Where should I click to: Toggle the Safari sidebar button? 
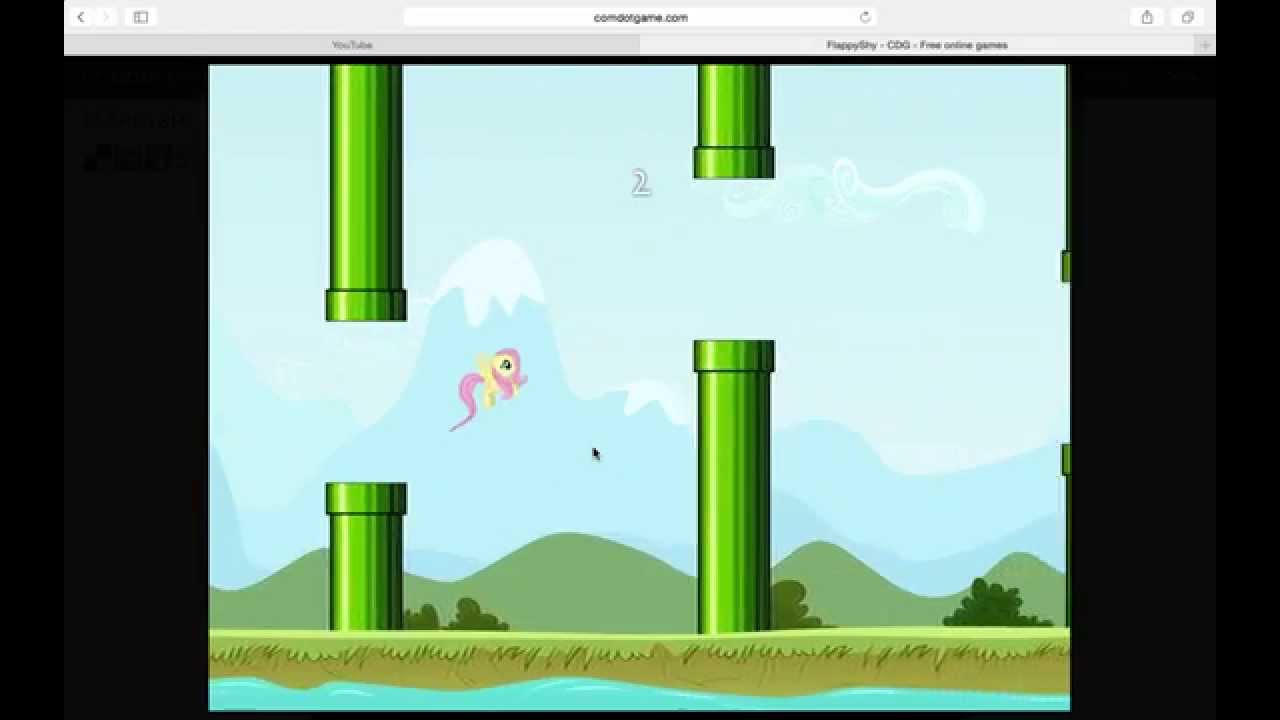(141, 17)
